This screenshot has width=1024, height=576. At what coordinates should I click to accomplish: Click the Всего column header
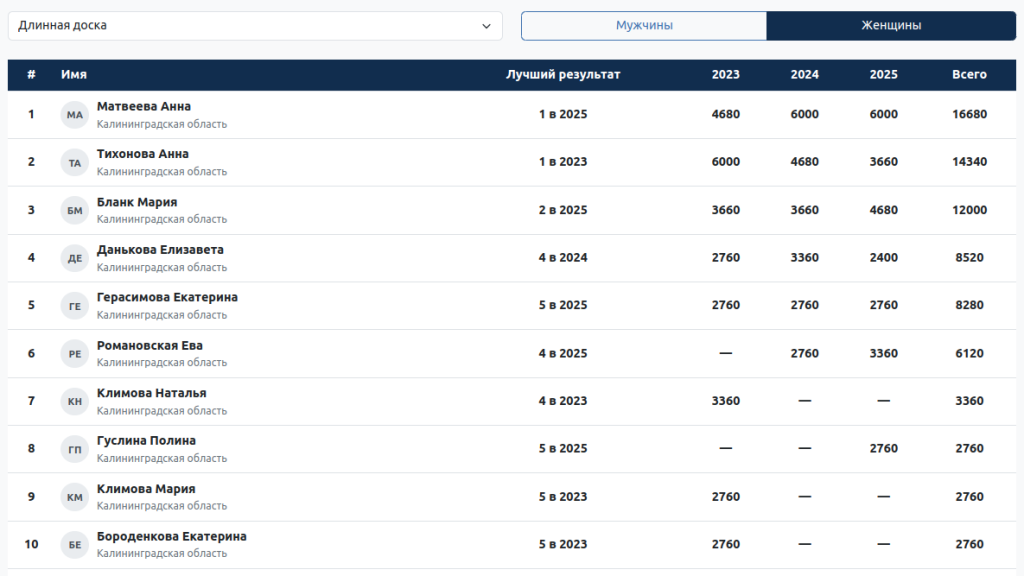point(969,75)
